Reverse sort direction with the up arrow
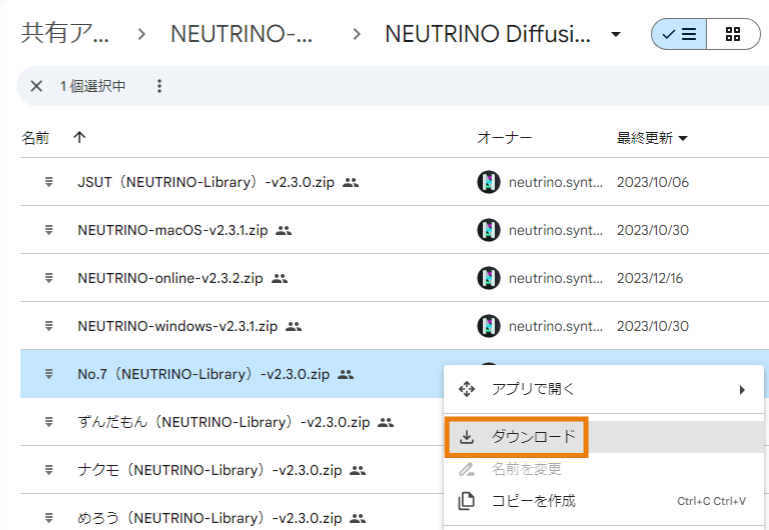The width and height of the screenshot is (769, 530). [x=79, y=137]
